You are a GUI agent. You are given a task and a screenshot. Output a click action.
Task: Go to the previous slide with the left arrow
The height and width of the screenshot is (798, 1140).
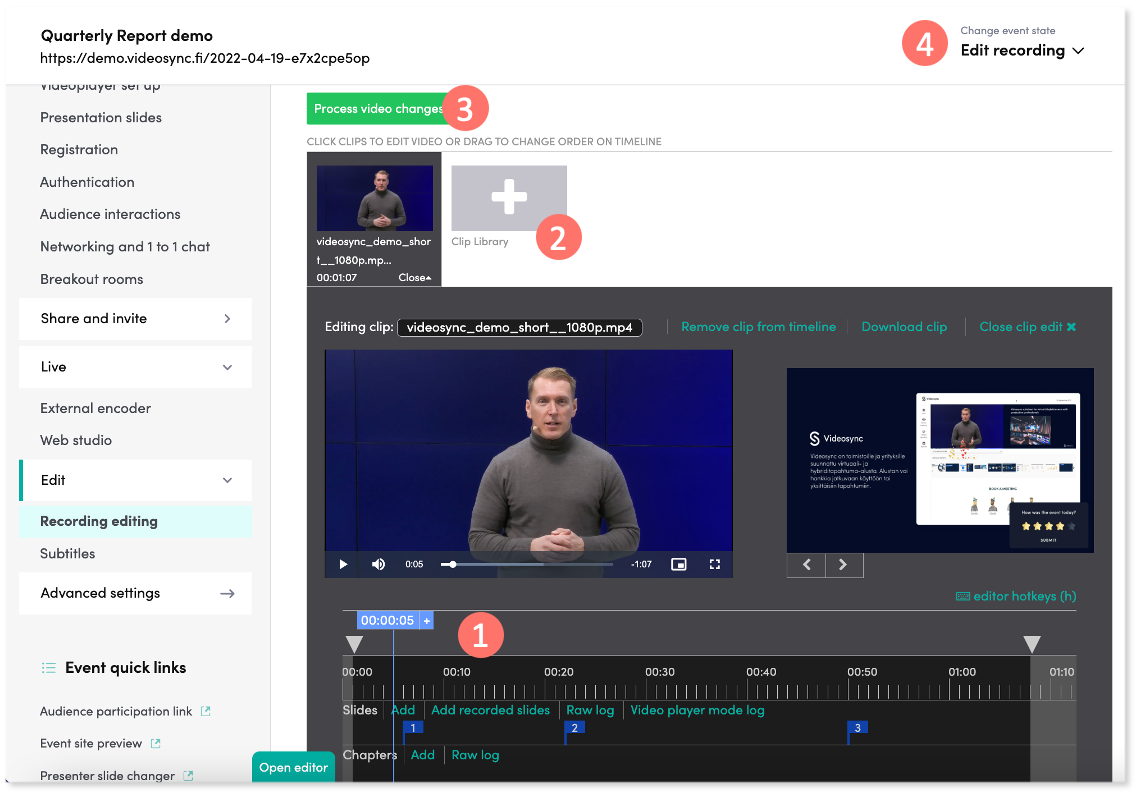[x=806, y=565]
